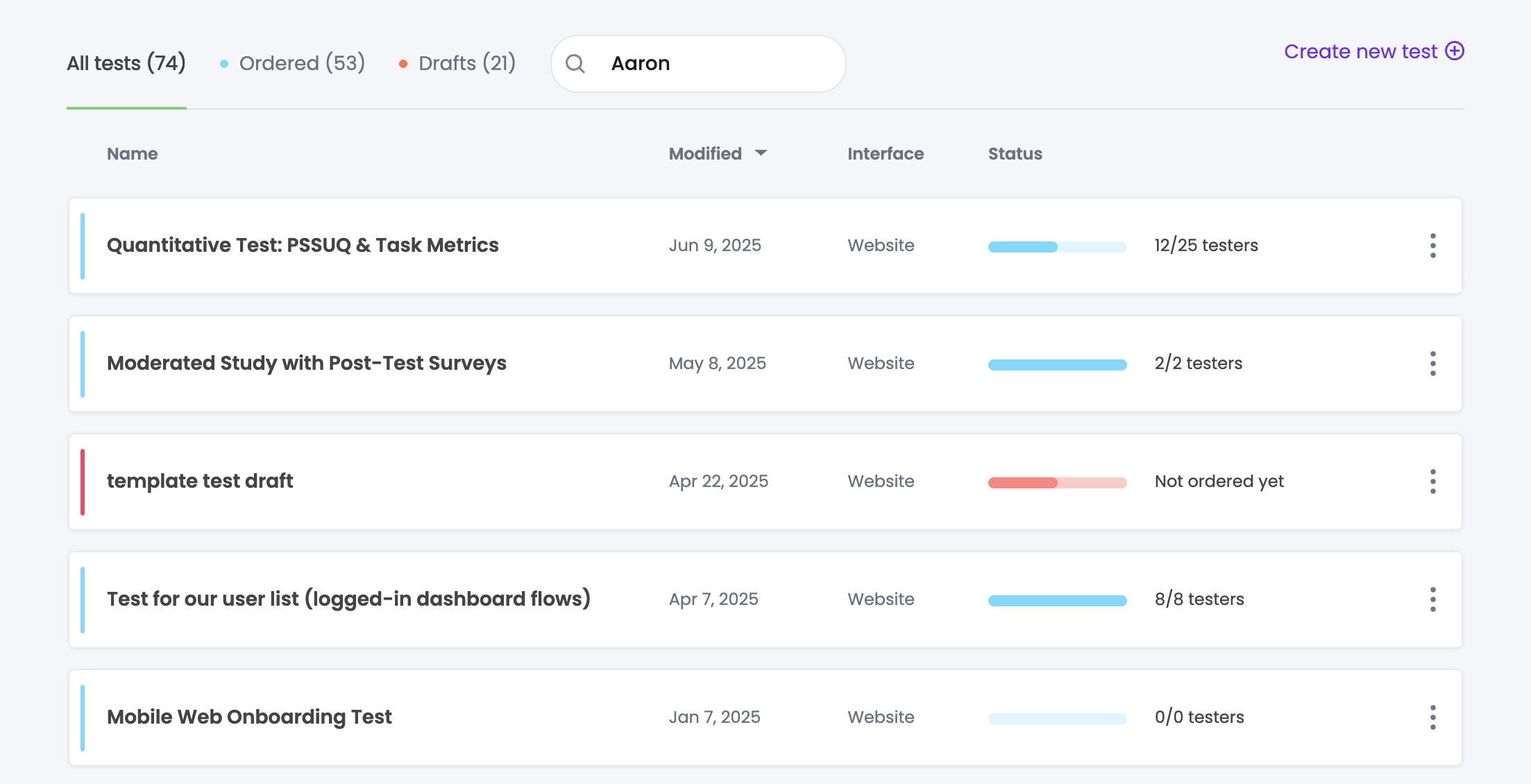Click the 8/8 testers progress bar
Viewport: 1531px width, 784px height.
coord(1058,600)
